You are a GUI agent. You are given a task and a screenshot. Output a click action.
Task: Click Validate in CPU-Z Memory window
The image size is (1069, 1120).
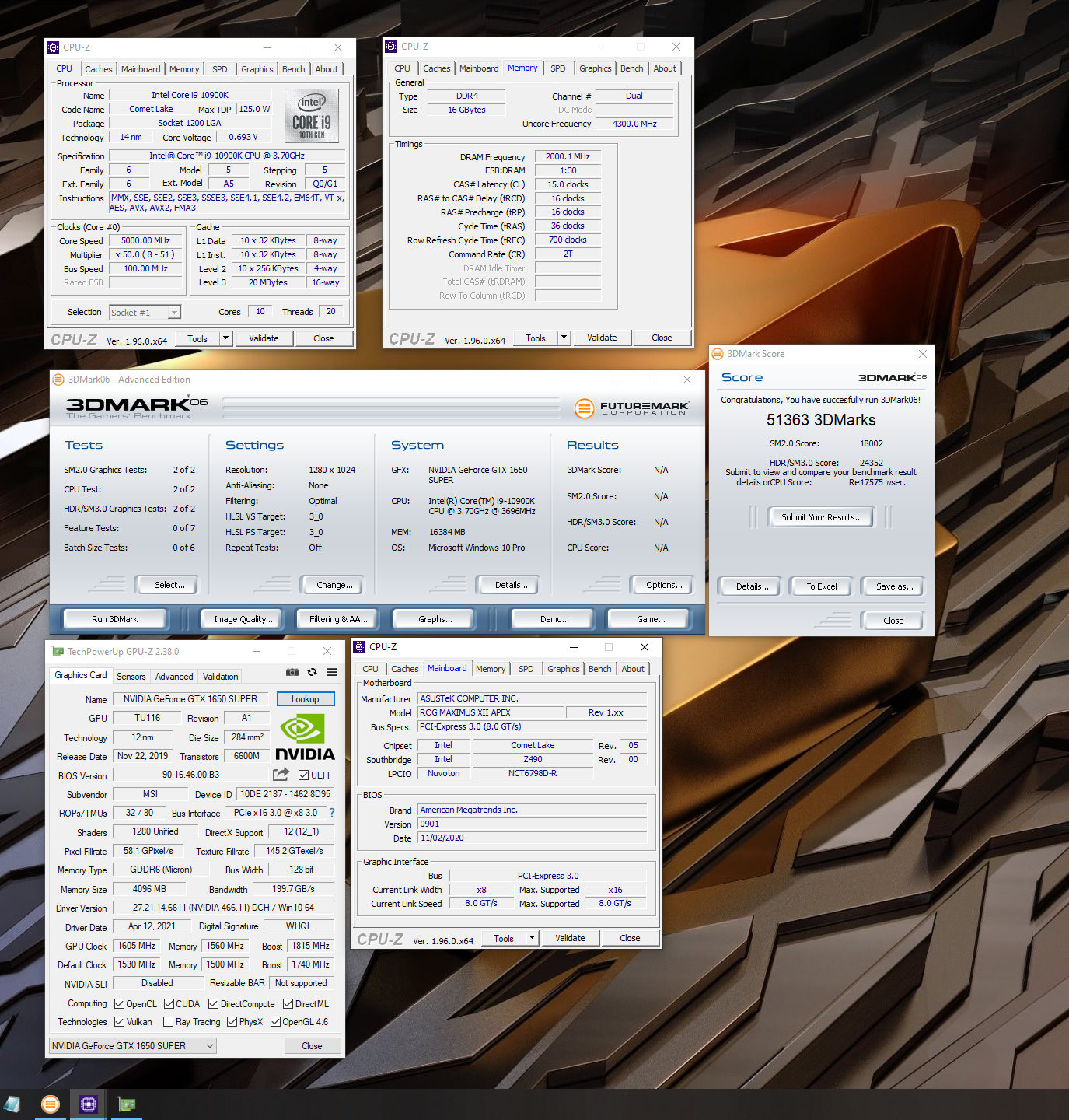[602, 338]
